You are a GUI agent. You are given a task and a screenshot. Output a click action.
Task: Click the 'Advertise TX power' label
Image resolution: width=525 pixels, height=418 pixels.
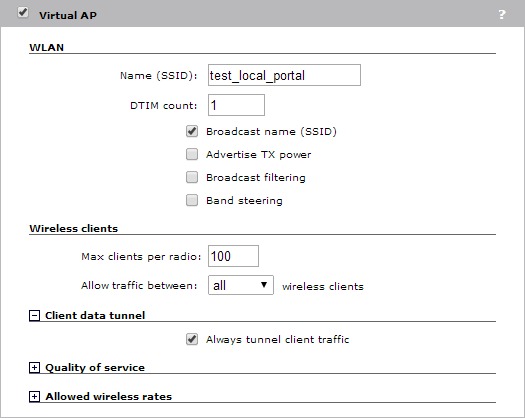coord(258,154)
